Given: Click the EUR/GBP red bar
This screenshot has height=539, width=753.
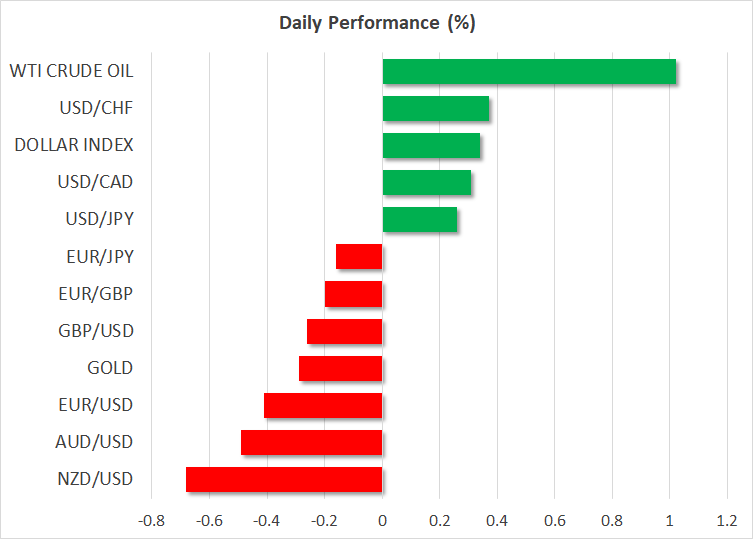Looking at the screenshot, I should coord(354,294).
